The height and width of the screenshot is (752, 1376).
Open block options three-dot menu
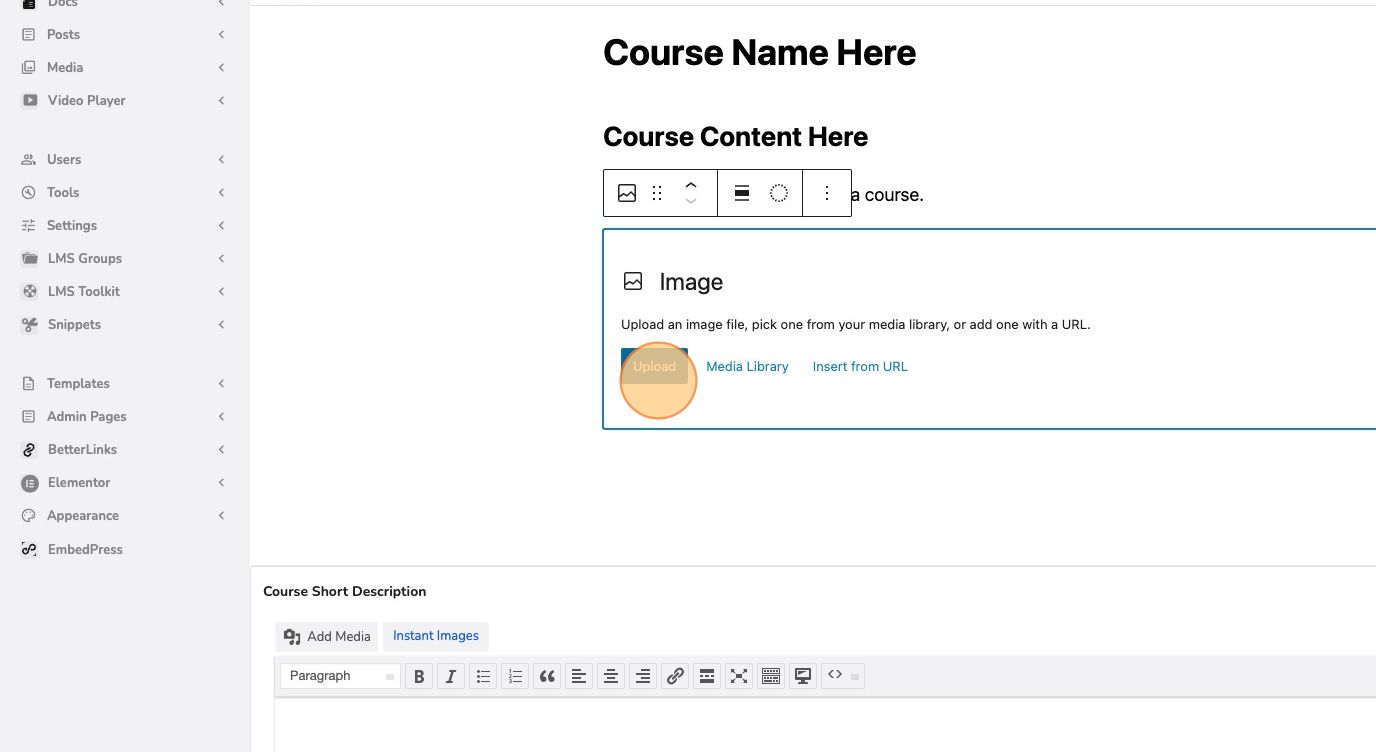point(827,193)
